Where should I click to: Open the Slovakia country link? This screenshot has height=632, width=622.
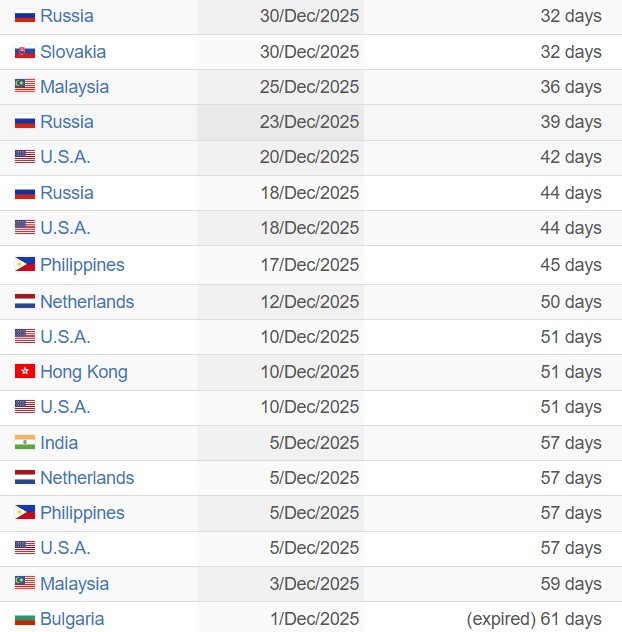pos(73,52)
